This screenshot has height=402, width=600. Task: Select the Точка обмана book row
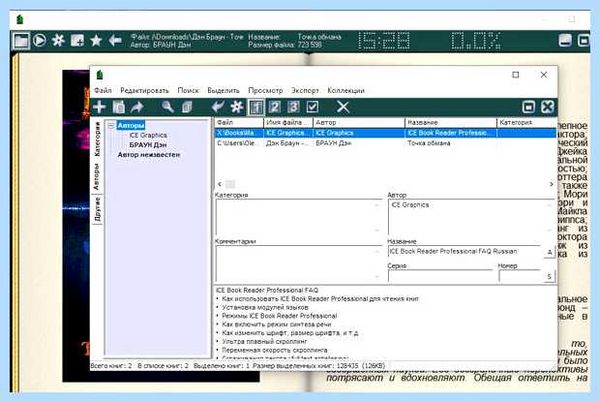(385, 143)
